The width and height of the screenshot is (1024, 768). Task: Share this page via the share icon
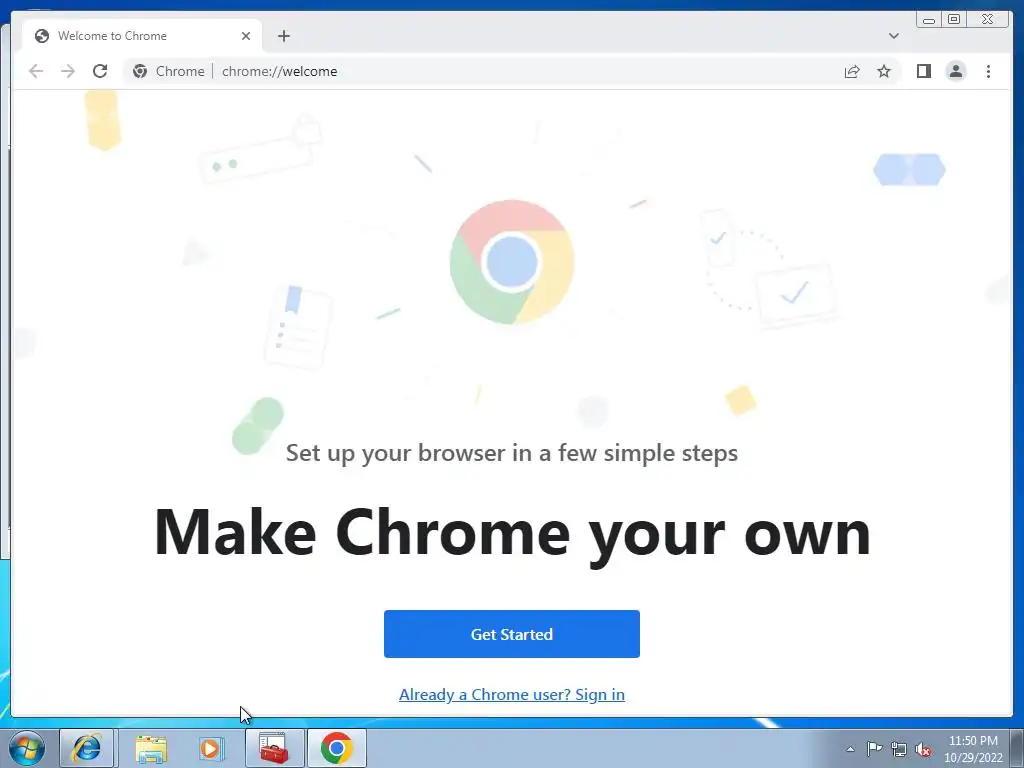852,71
